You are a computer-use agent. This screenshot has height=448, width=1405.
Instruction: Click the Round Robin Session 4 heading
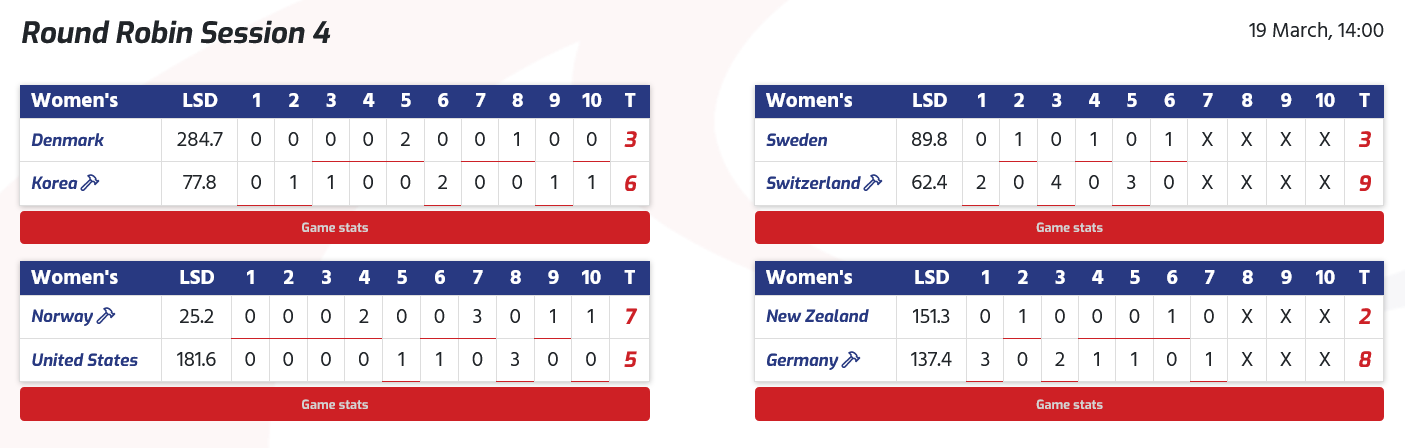click(176, 34)
